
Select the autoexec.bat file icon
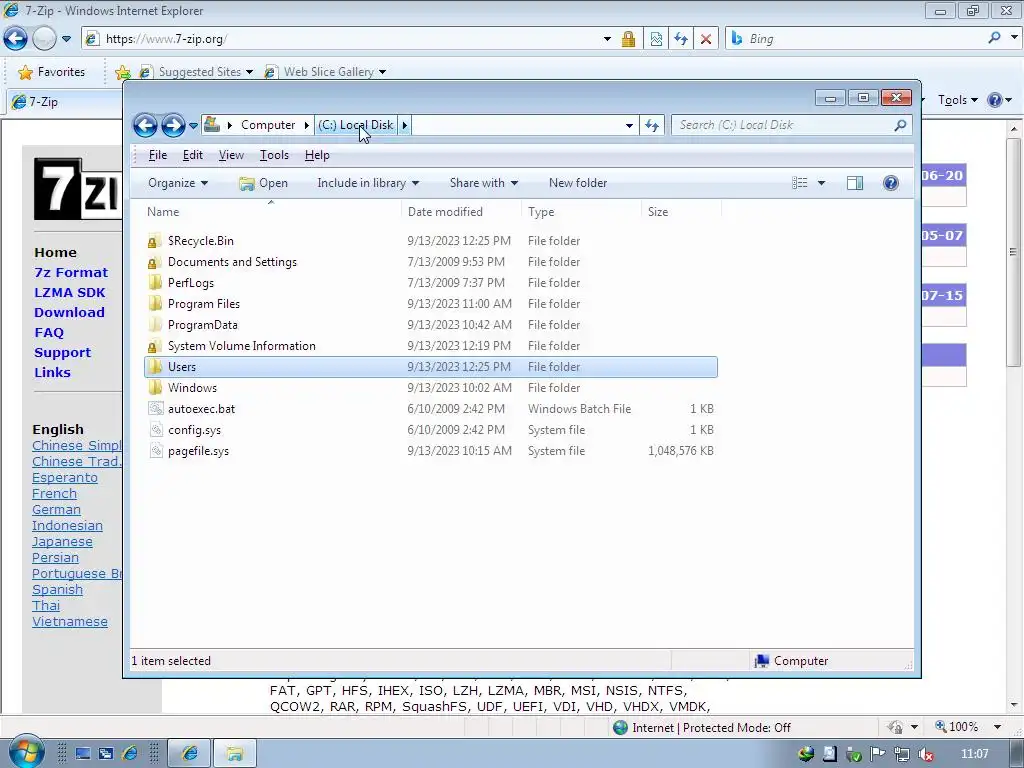coord(155,409)
